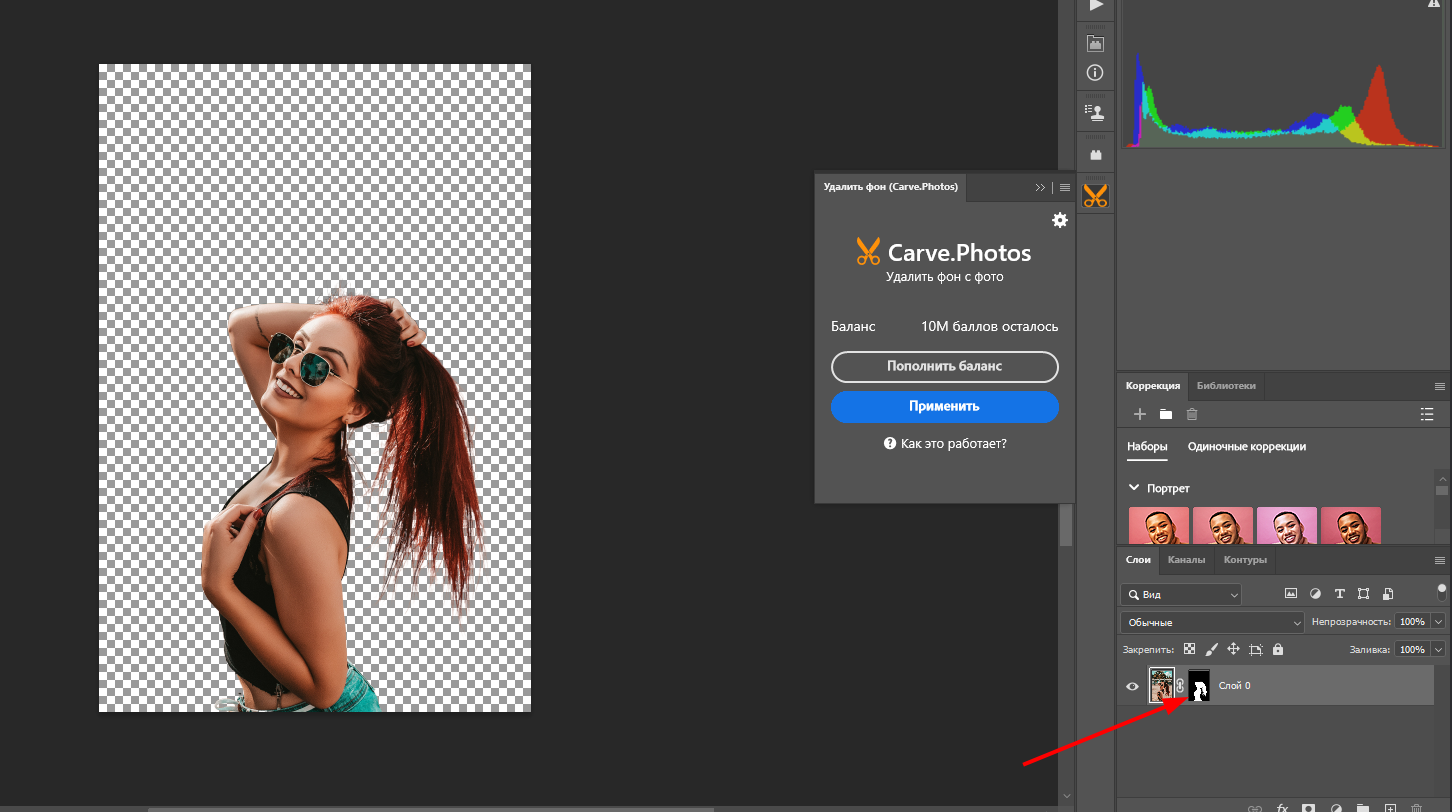Click the Пополнить баланс button
Viewport: 1452px width, 812px height.
[944, 367]
